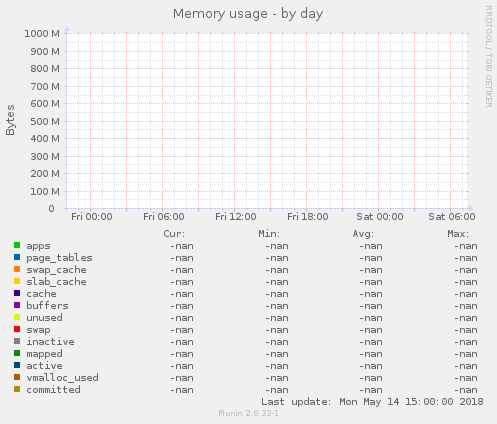The height and width of the screenshot is (424, 497).
Task: Click the '500 M' y-axis value
Action: pyautogui.click(x=45, y=122)
